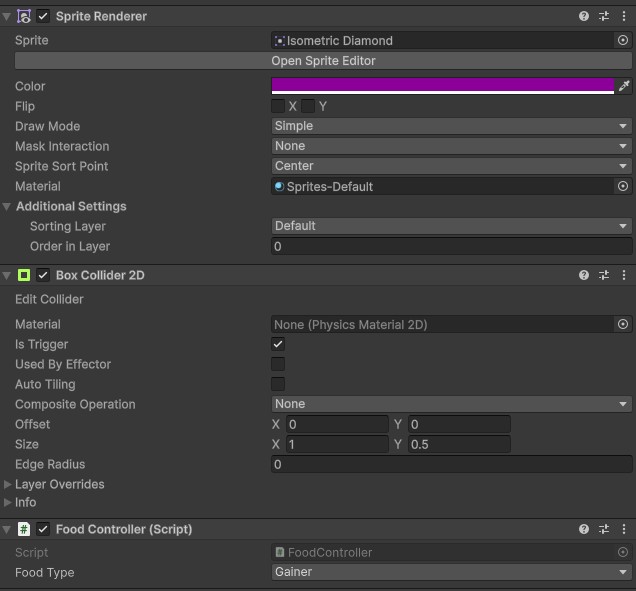This screenshot has height=591, width=636.
Task: Open the Food Type dropdown
Action: click(x=451, y=572)
